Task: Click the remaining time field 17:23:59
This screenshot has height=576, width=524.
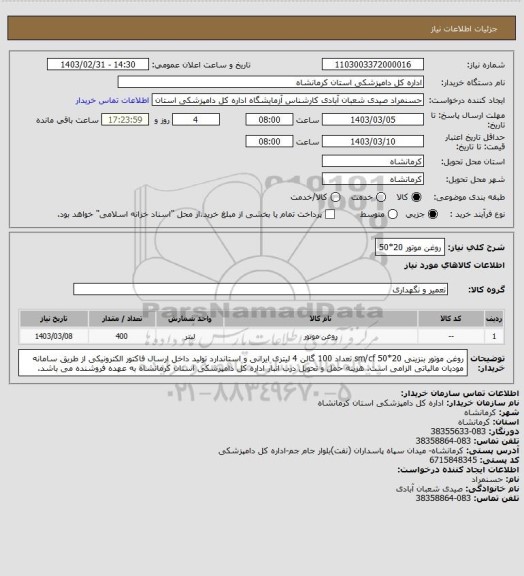Action: [125, 120]
